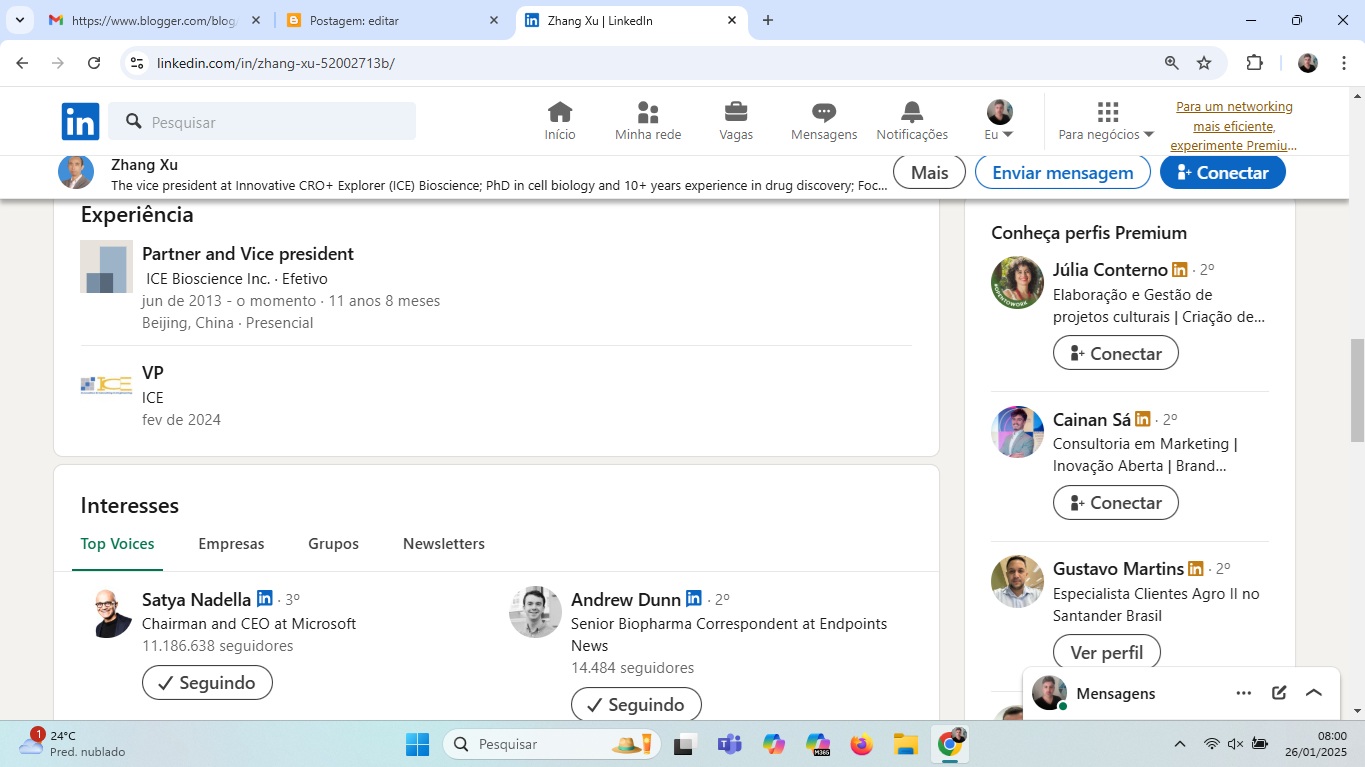Toggle Seguindo for Satya Nadella

click(207, 683)
